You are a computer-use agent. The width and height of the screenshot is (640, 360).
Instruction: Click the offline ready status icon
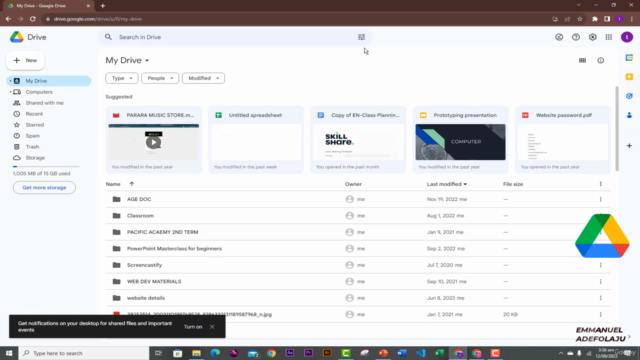[559, 37]
